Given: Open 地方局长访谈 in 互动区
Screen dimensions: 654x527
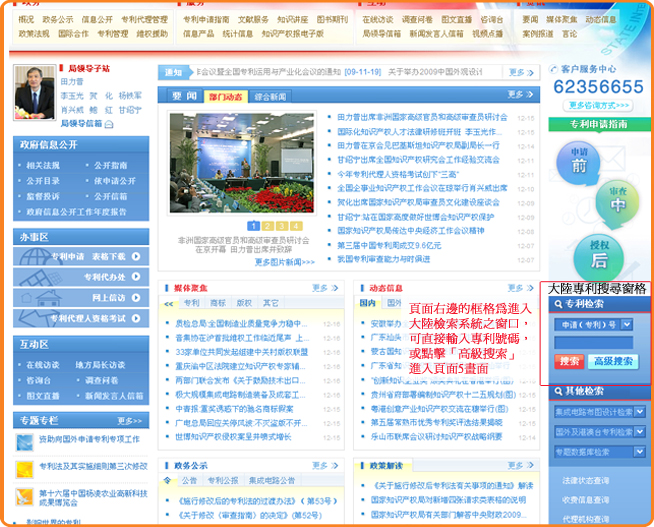Looking at the screenshot, I should tap(100, 365).
